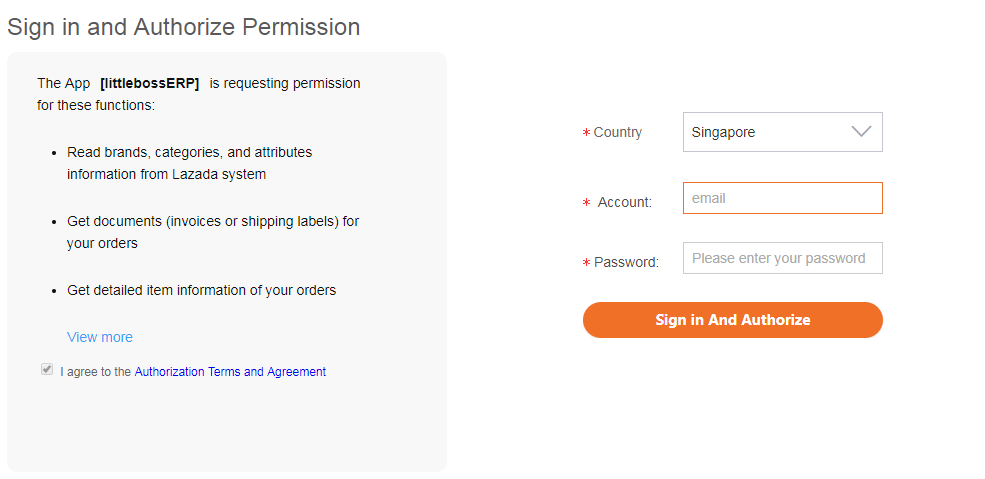The width and height of the screenshot is (985, 479).
Task: Click the red asterisk beside Password
Action: (586, 263)
